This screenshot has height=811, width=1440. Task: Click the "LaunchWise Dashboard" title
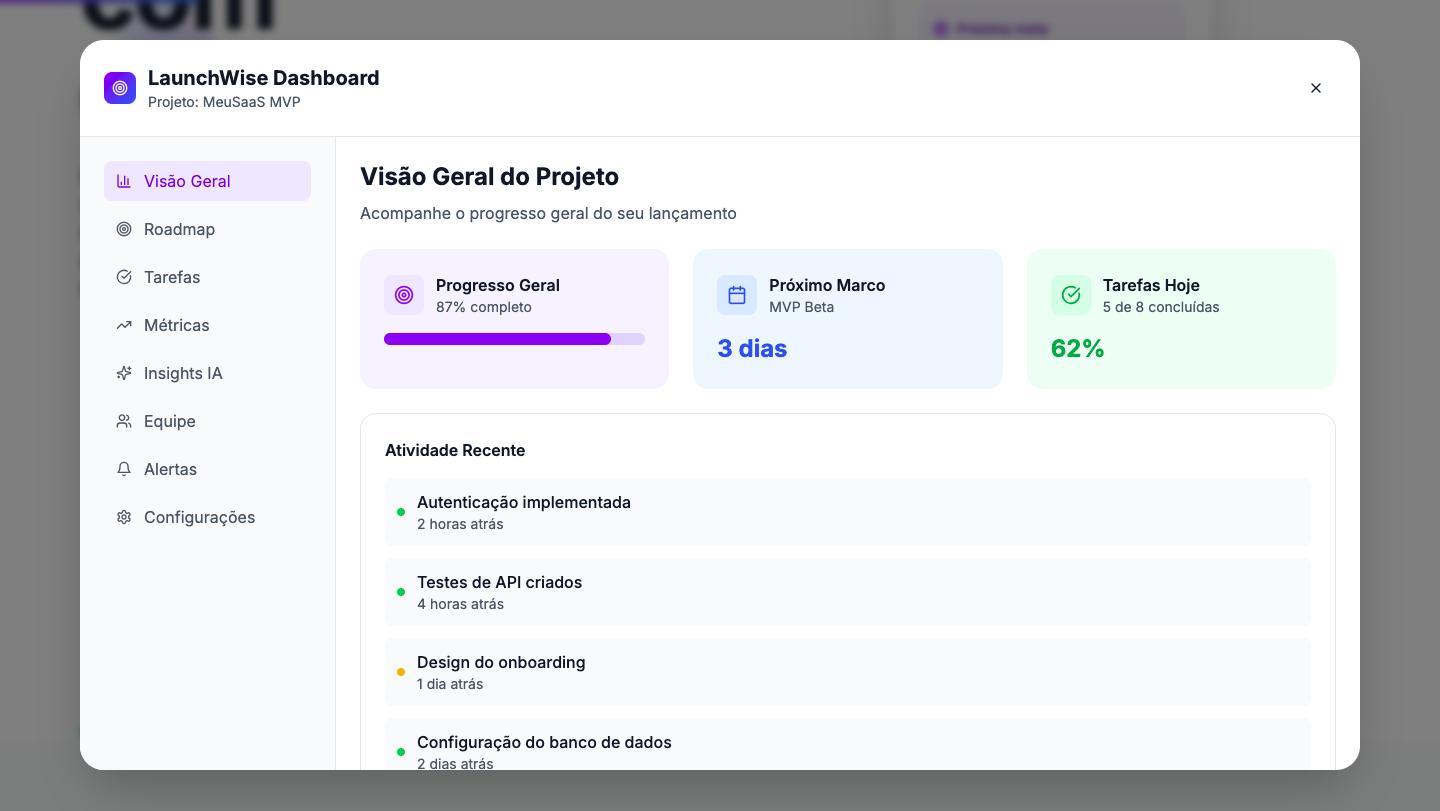point(264,78)
